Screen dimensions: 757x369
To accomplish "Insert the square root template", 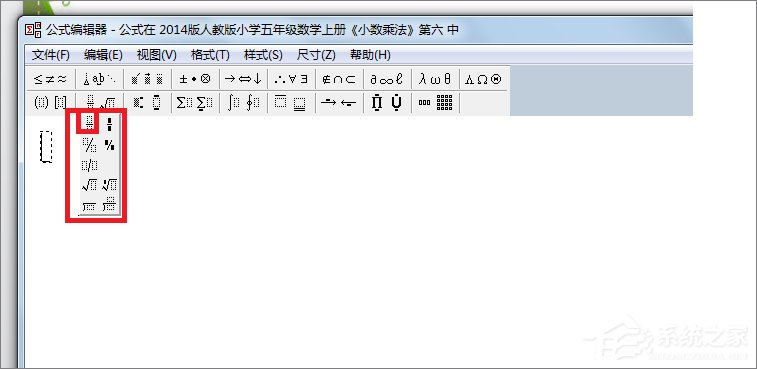I will [x=89, y=185].
